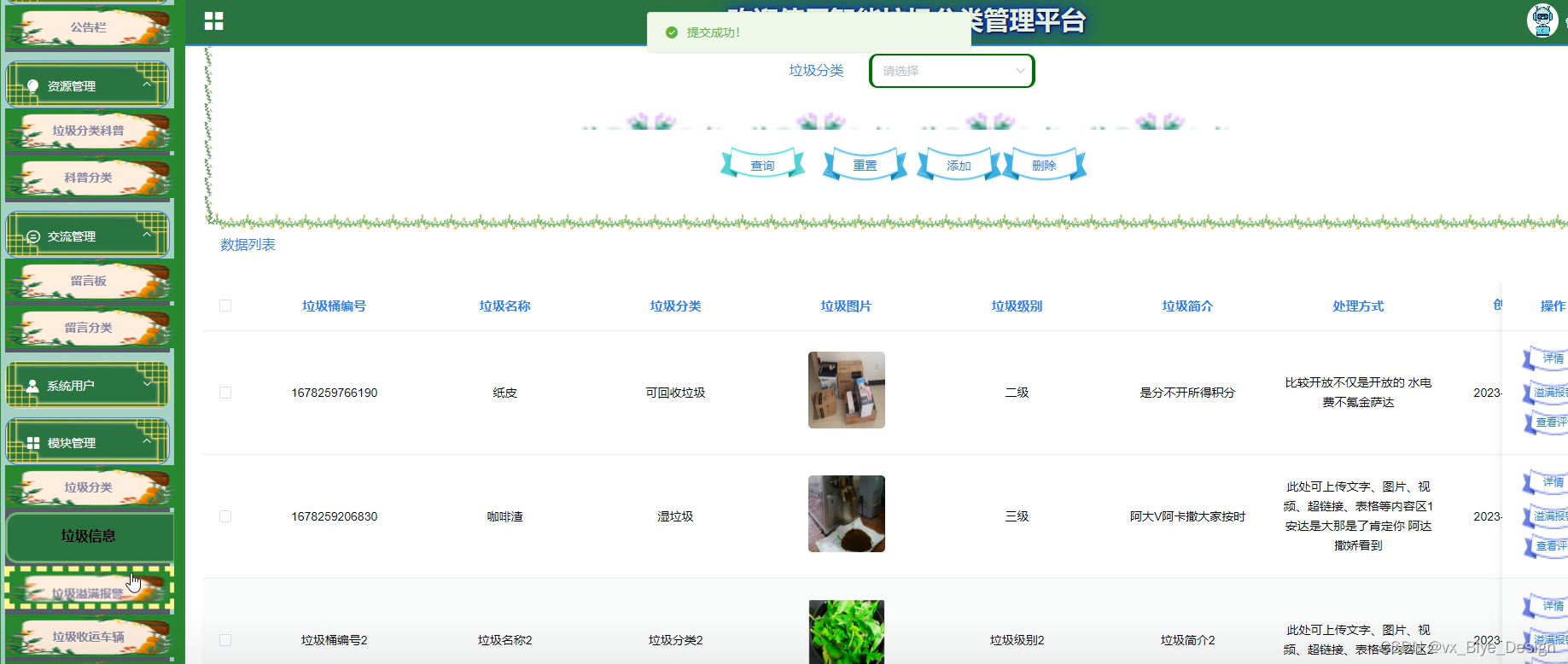The image size is (1568, 664).
Task: Click the 垃圾名称 column header
Action: click(x=505, y=306)
